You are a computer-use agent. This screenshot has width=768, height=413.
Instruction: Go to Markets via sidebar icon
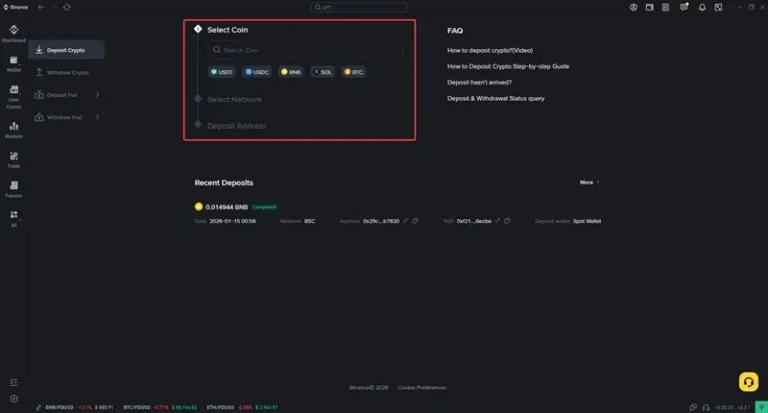14,129
